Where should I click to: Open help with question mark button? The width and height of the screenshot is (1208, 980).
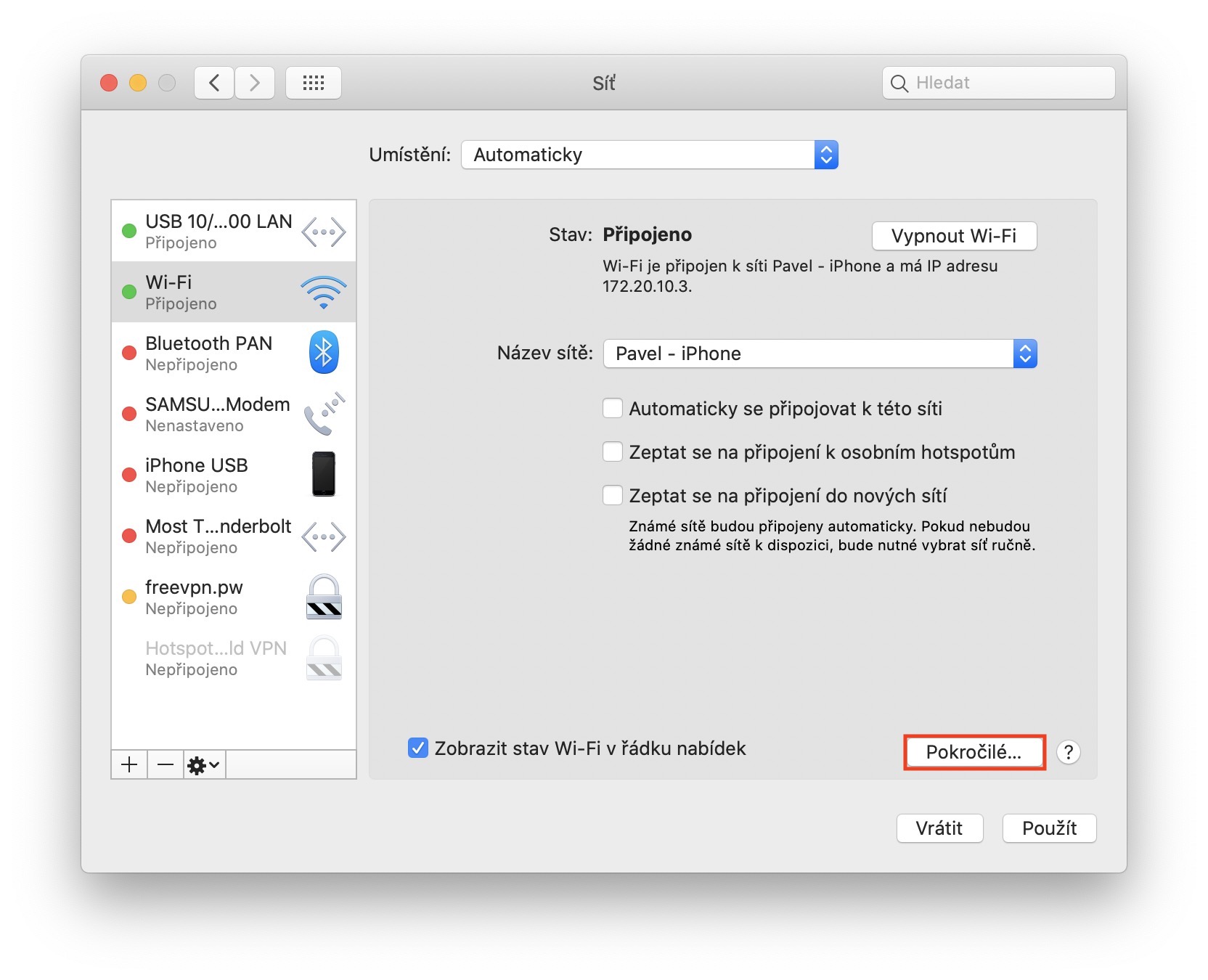click(1069, 752)
